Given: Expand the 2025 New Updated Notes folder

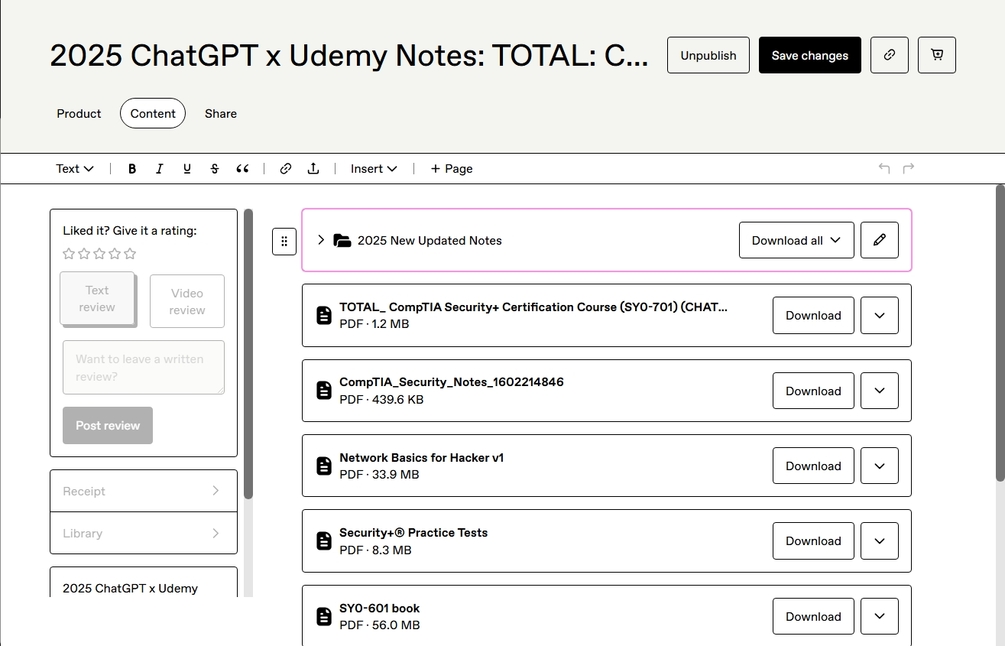Looking at the screenshot, I should point(321,240).
